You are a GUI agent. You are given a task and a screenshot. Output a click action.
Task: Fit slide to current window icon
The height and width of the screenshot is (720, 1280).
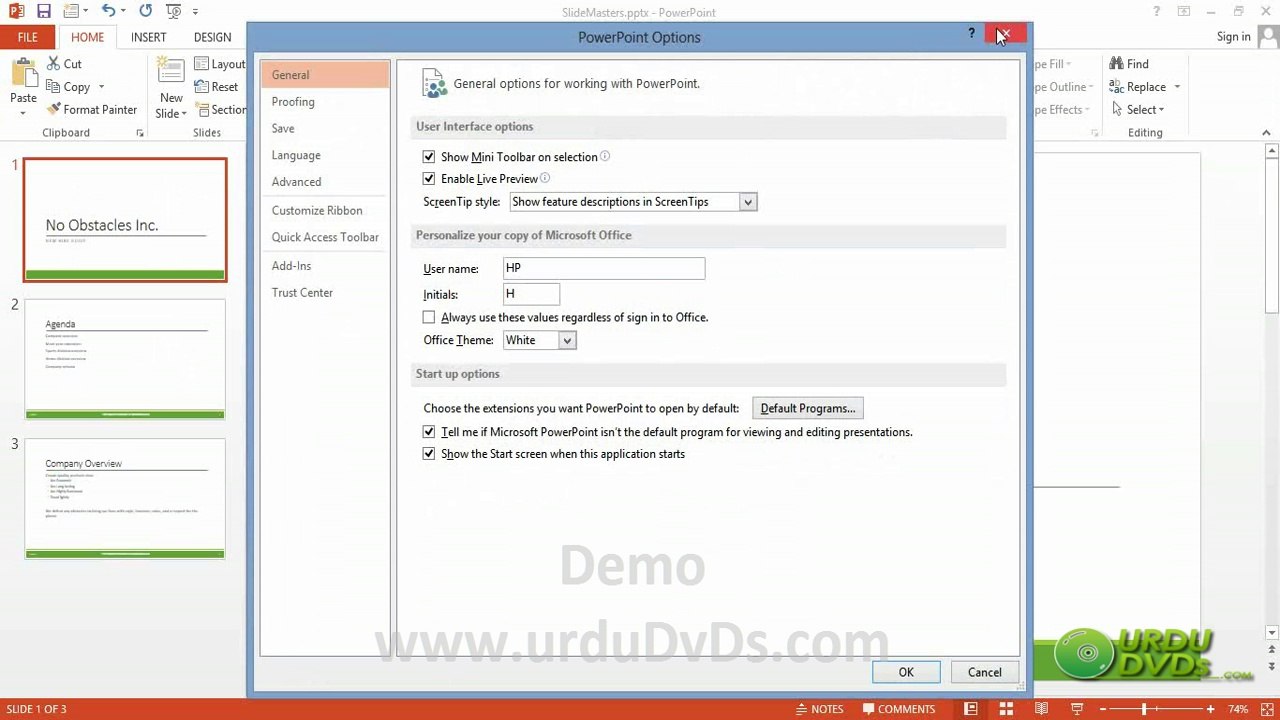pyautogui.click(x=1266, y=709)
